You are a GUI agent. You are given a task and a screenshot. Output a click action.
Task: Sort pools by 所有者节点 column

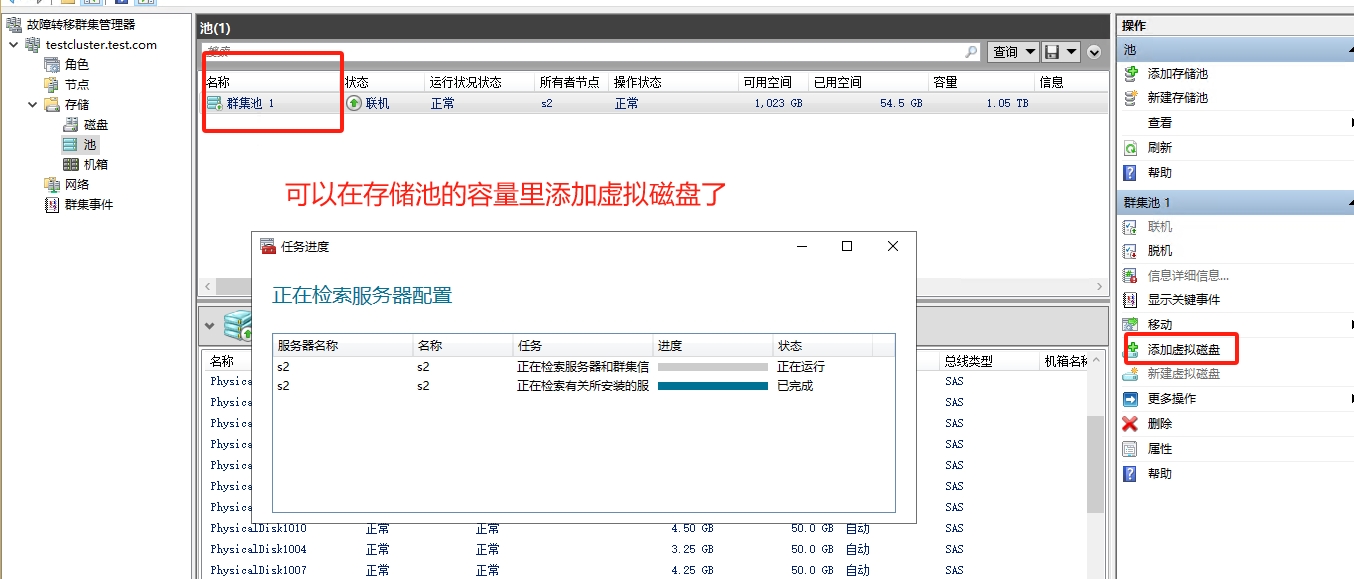click(x=571, y=82)
